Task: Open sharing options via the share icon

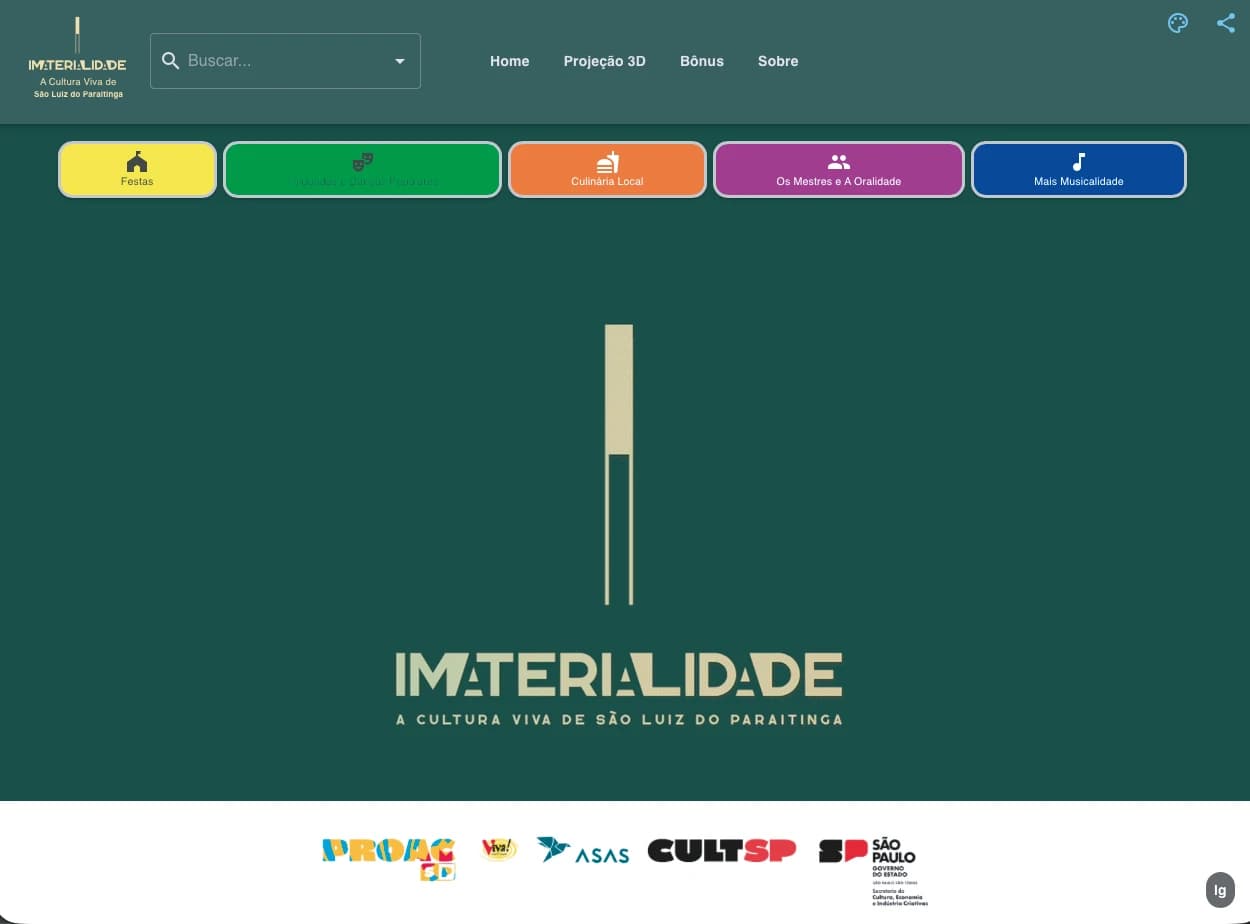Action: coord(1225,22)
